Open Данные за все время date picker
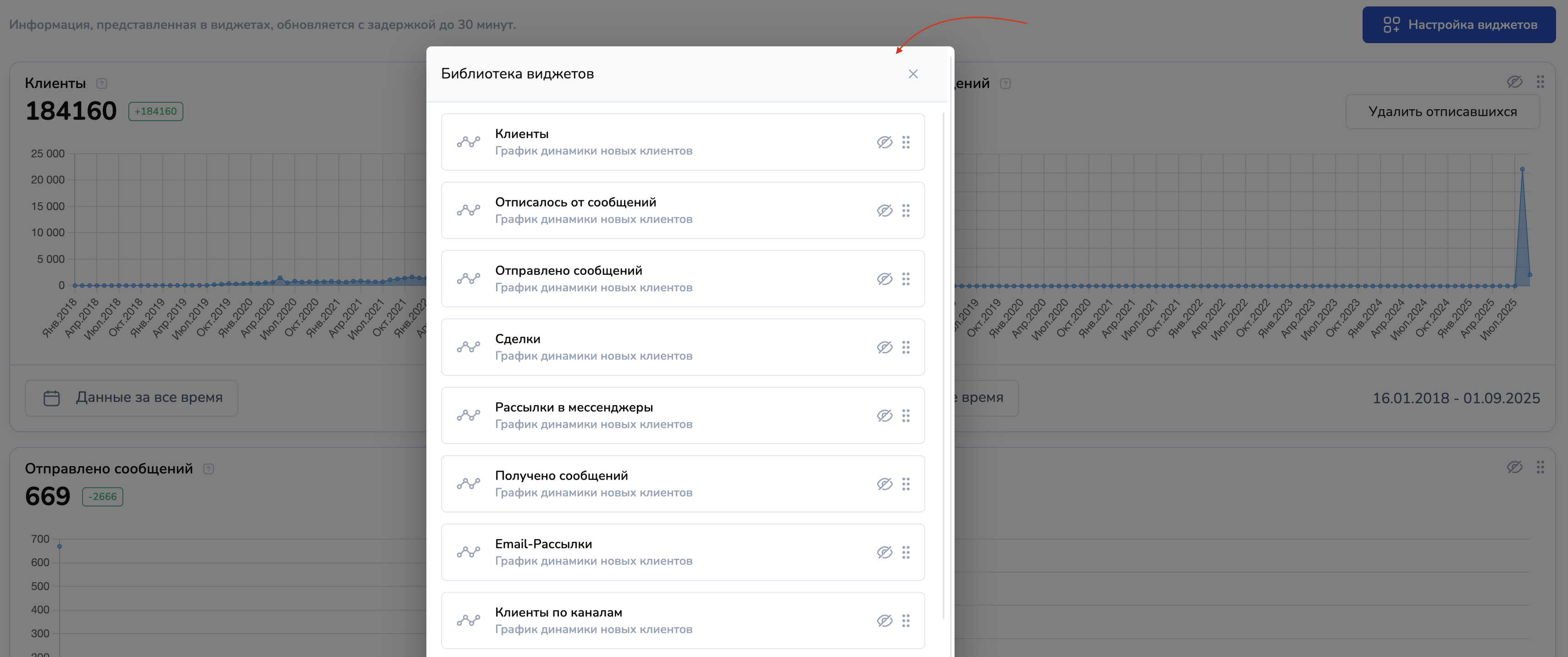Viewport: 1568px width, 657px height. coord(132,398)
